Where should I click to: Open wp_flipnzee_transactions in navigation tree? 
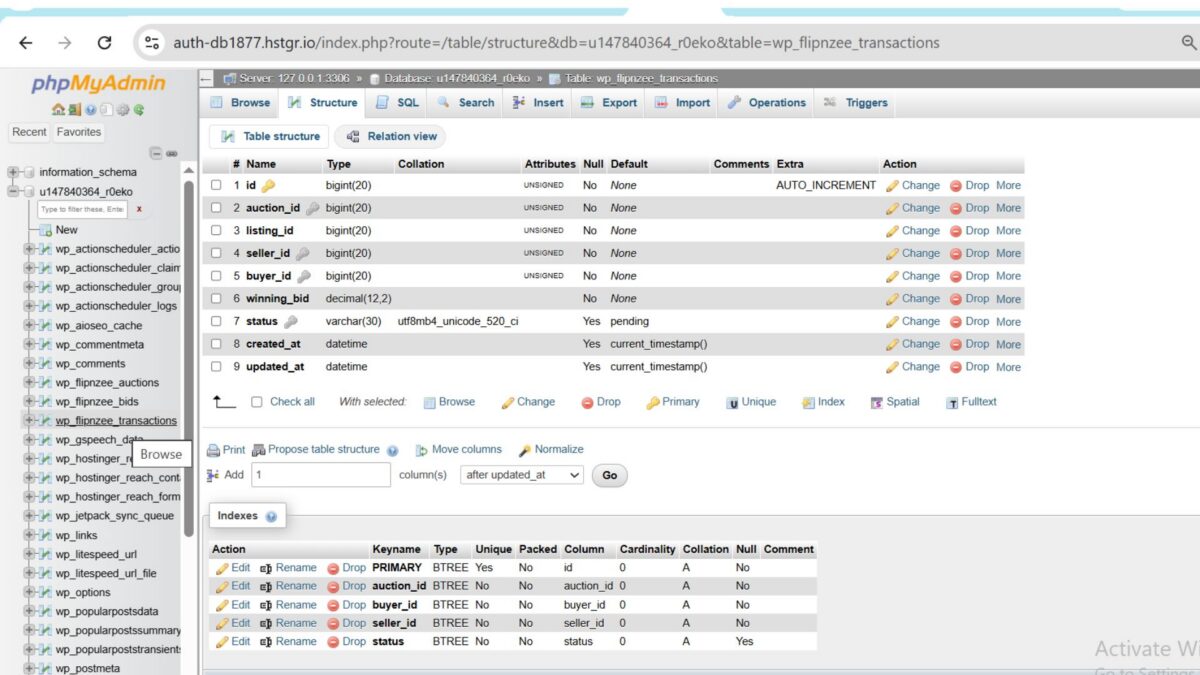(x=116, y=421)
